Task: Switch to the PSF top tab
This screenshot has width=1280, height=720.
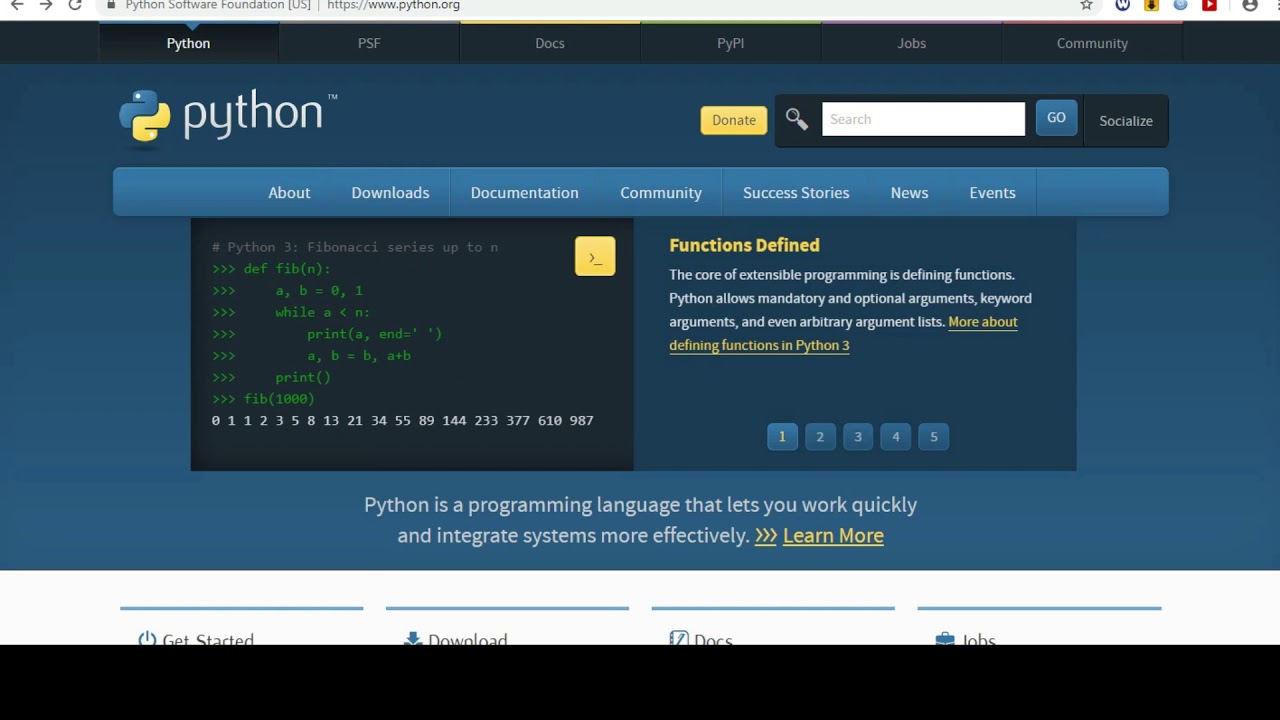Action: click(x=369, y=43)
